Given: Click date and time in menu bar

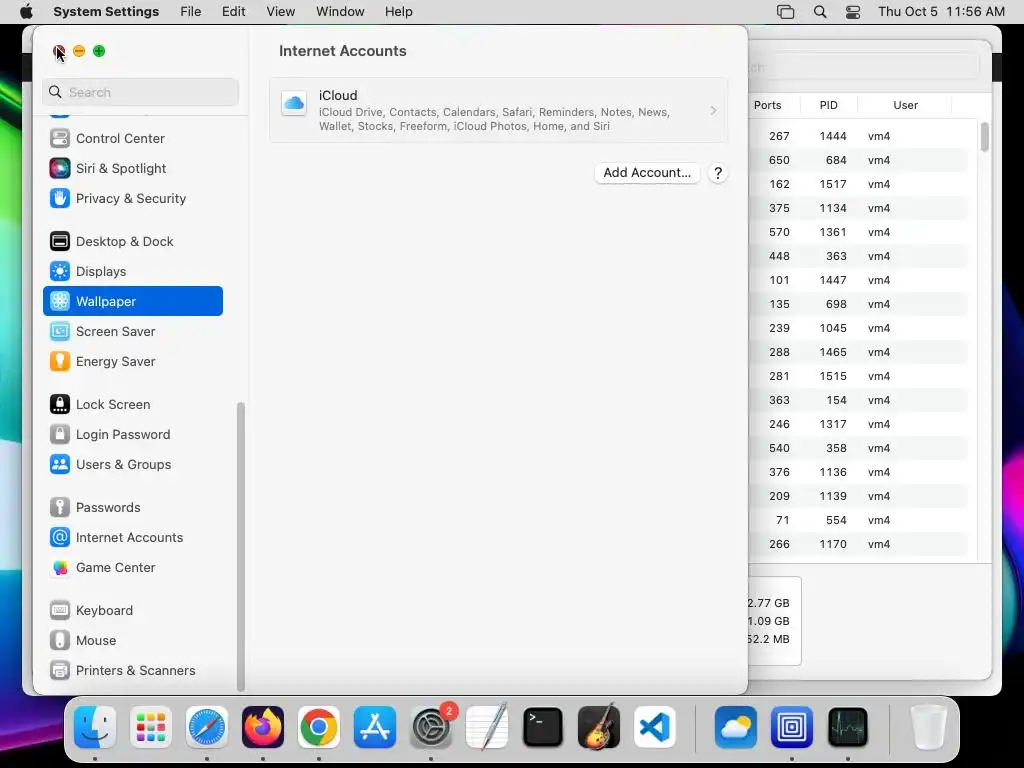Looking at the screenshot, I should click(941, 12).
